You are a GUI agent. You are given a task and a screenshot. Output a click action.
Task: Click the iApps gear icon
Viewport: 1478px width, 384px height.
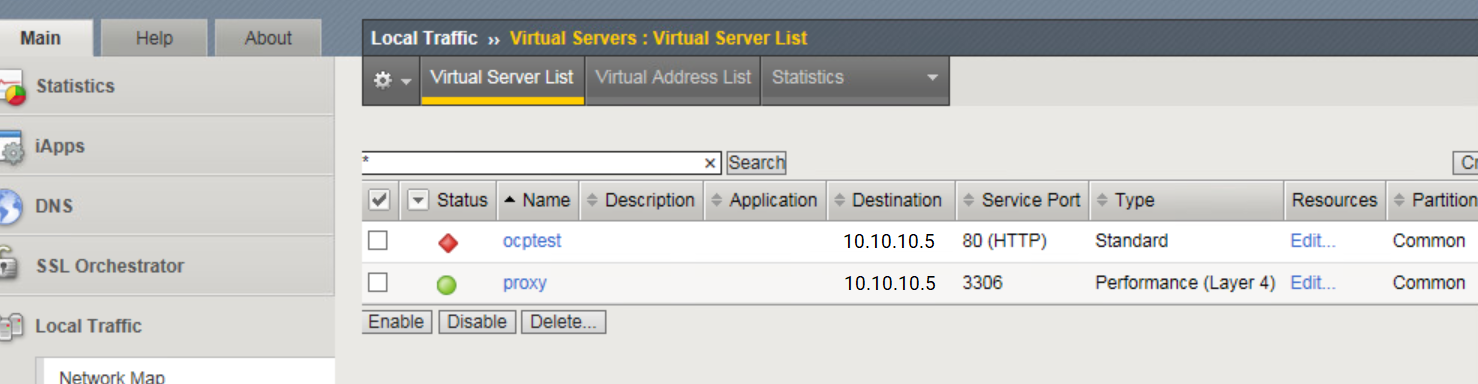click(x=11, y=149)
